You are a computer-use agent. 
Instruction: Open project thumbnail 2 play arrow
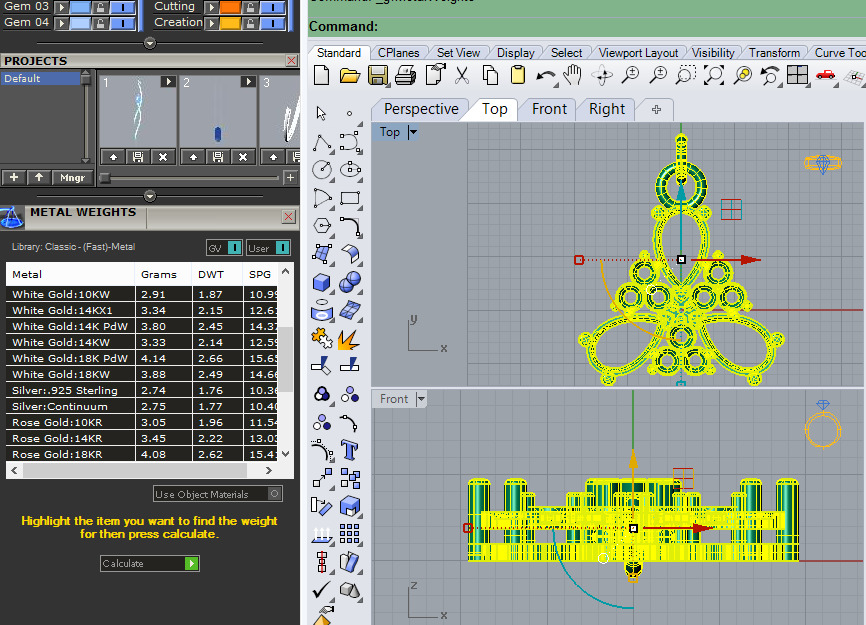coord(248,82)
